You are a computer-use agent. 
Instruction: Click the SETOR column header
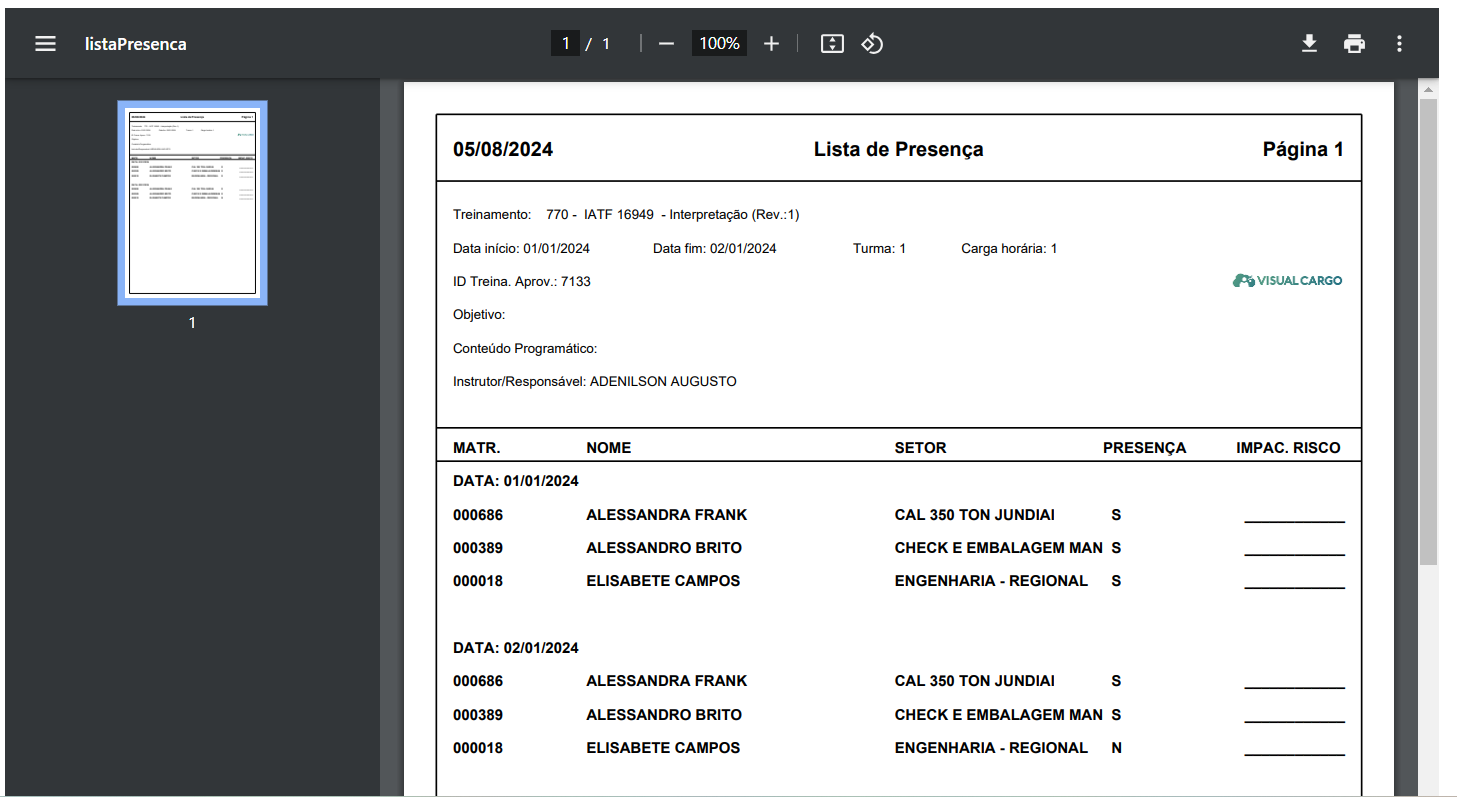pos(920,448)
